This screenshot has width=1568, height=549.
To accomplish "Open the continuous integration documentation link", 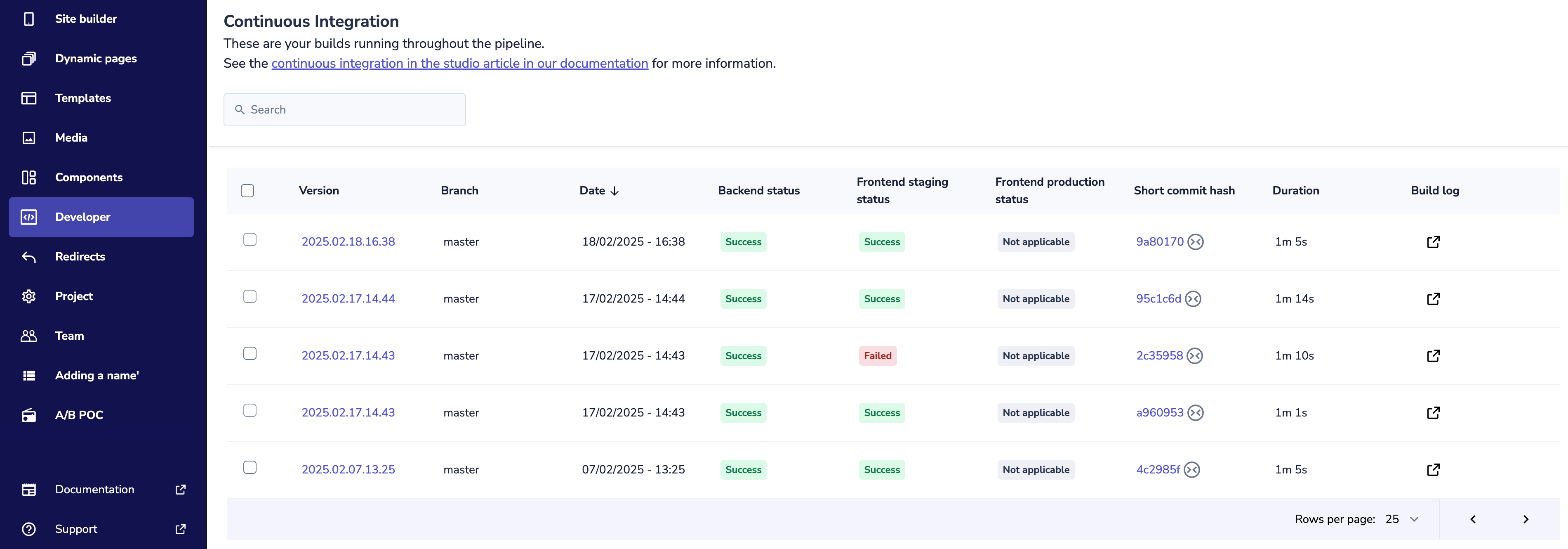I will tap(459, 64).
